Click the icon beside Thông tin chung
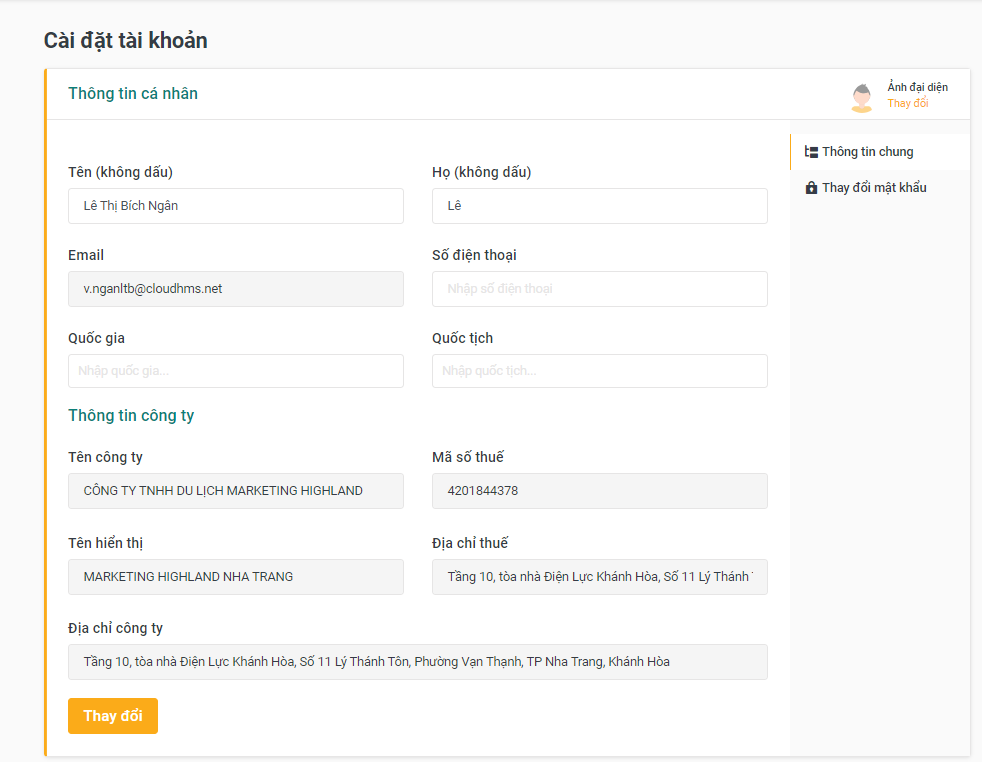The image size is (982, 762). 812,152
